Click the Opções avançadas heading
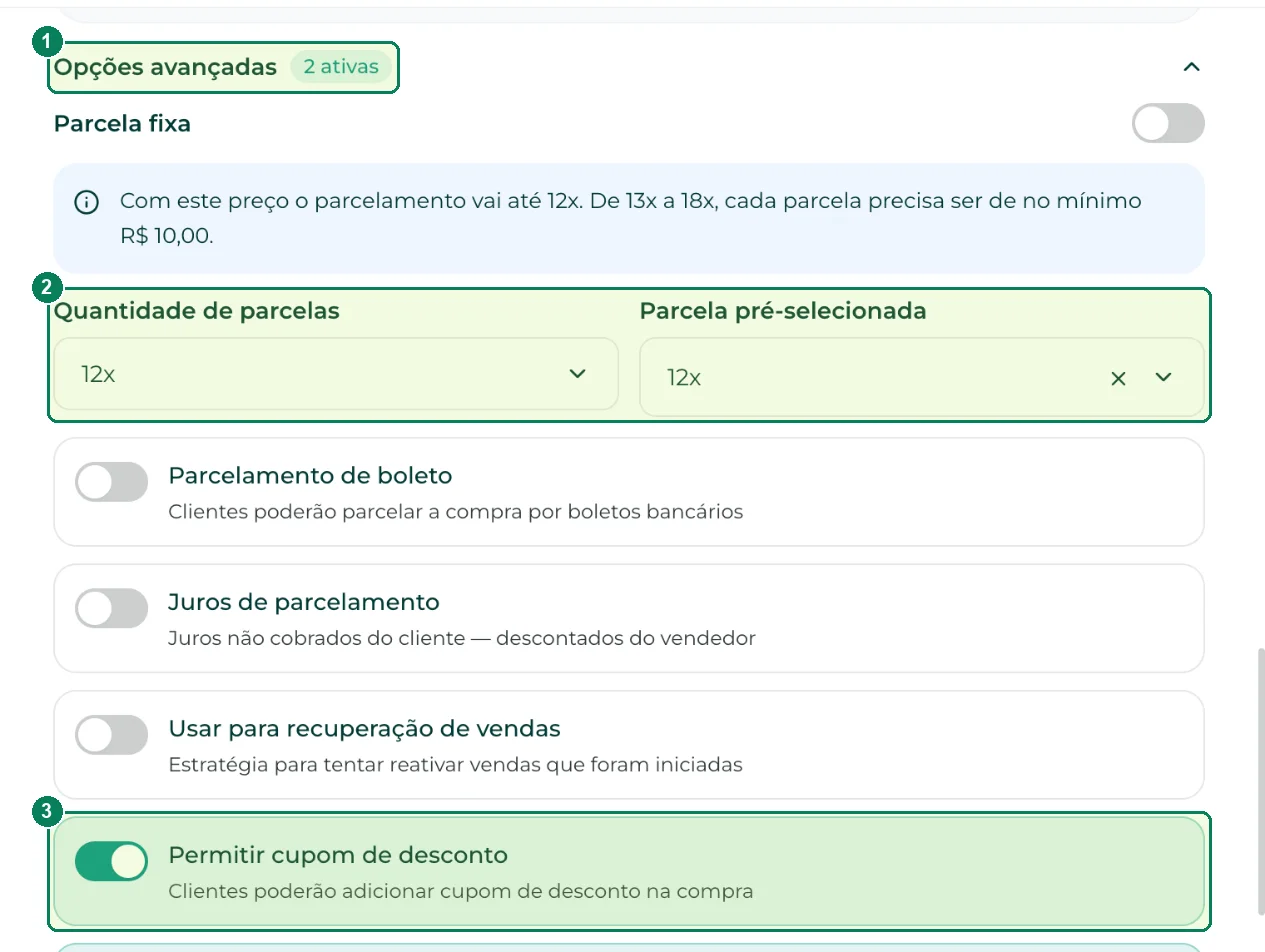1265x952 pixels. 165,67
